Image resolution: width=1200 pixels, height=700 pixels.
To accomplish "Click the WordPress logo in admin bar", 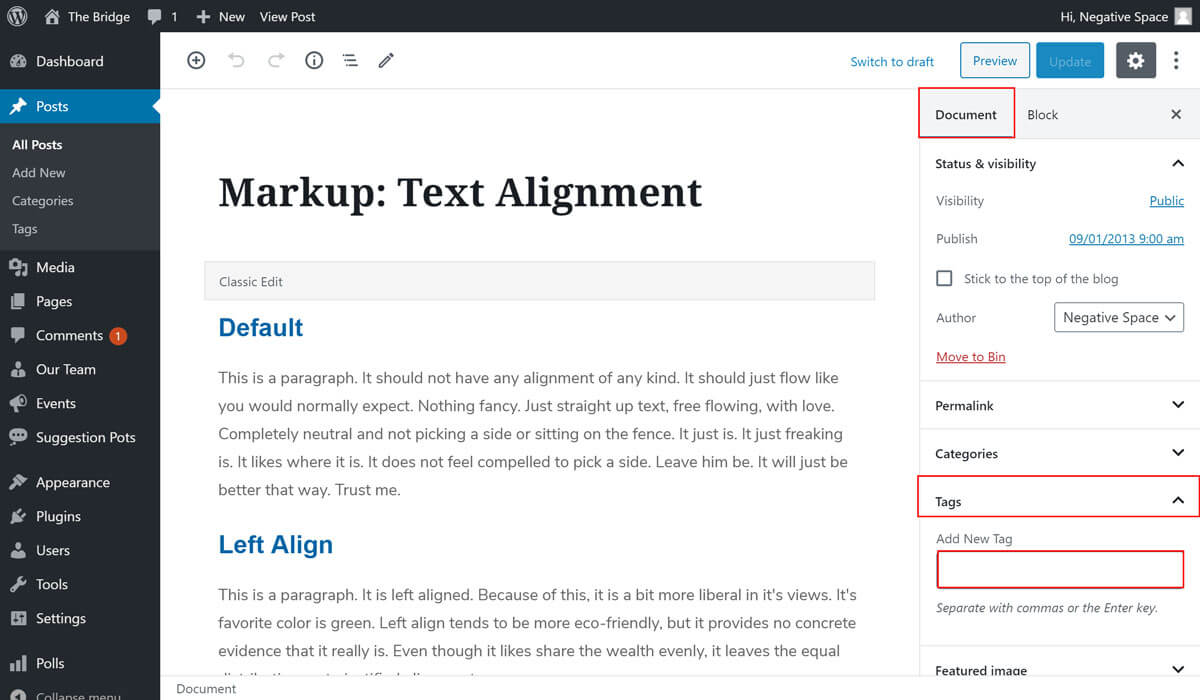I will [x=17, y=16].
